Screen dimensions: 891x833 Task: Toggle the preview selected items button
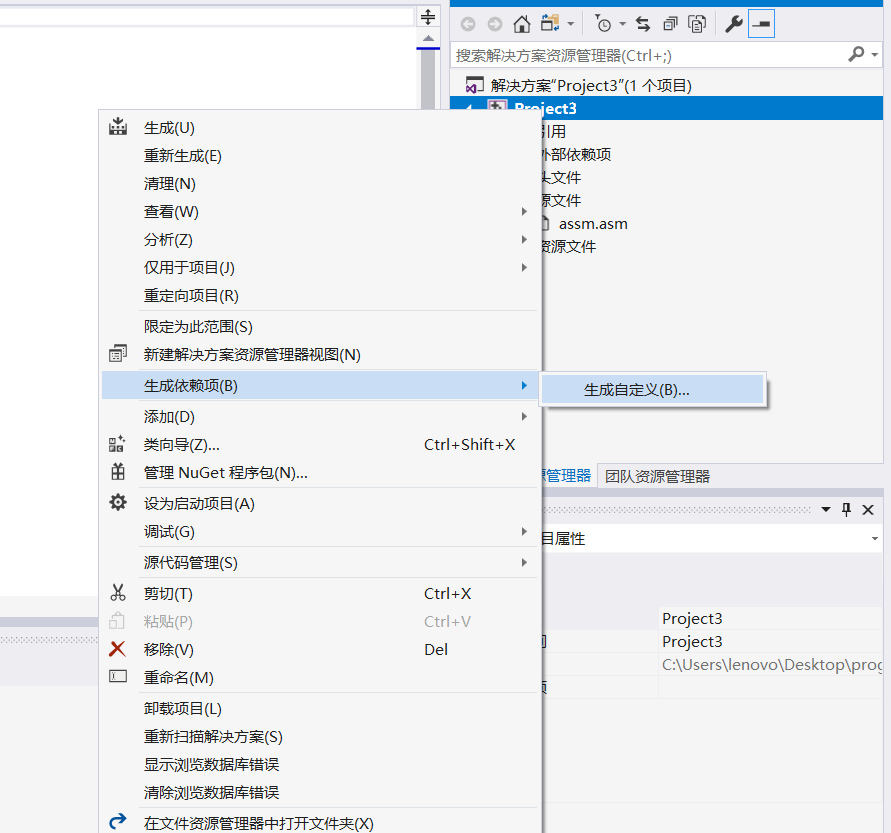(761, 24)
